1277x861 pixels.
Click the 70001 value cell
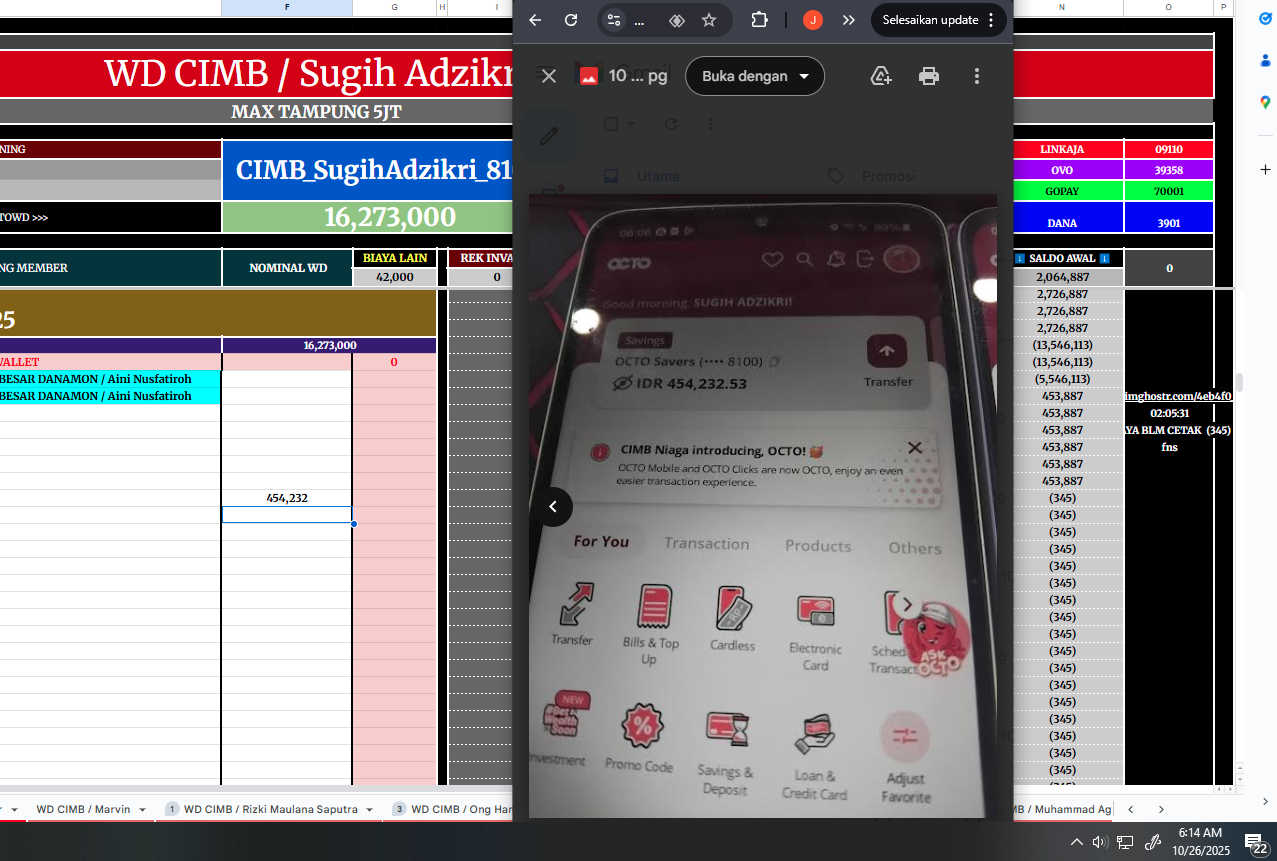click(x=1168, y=190)
